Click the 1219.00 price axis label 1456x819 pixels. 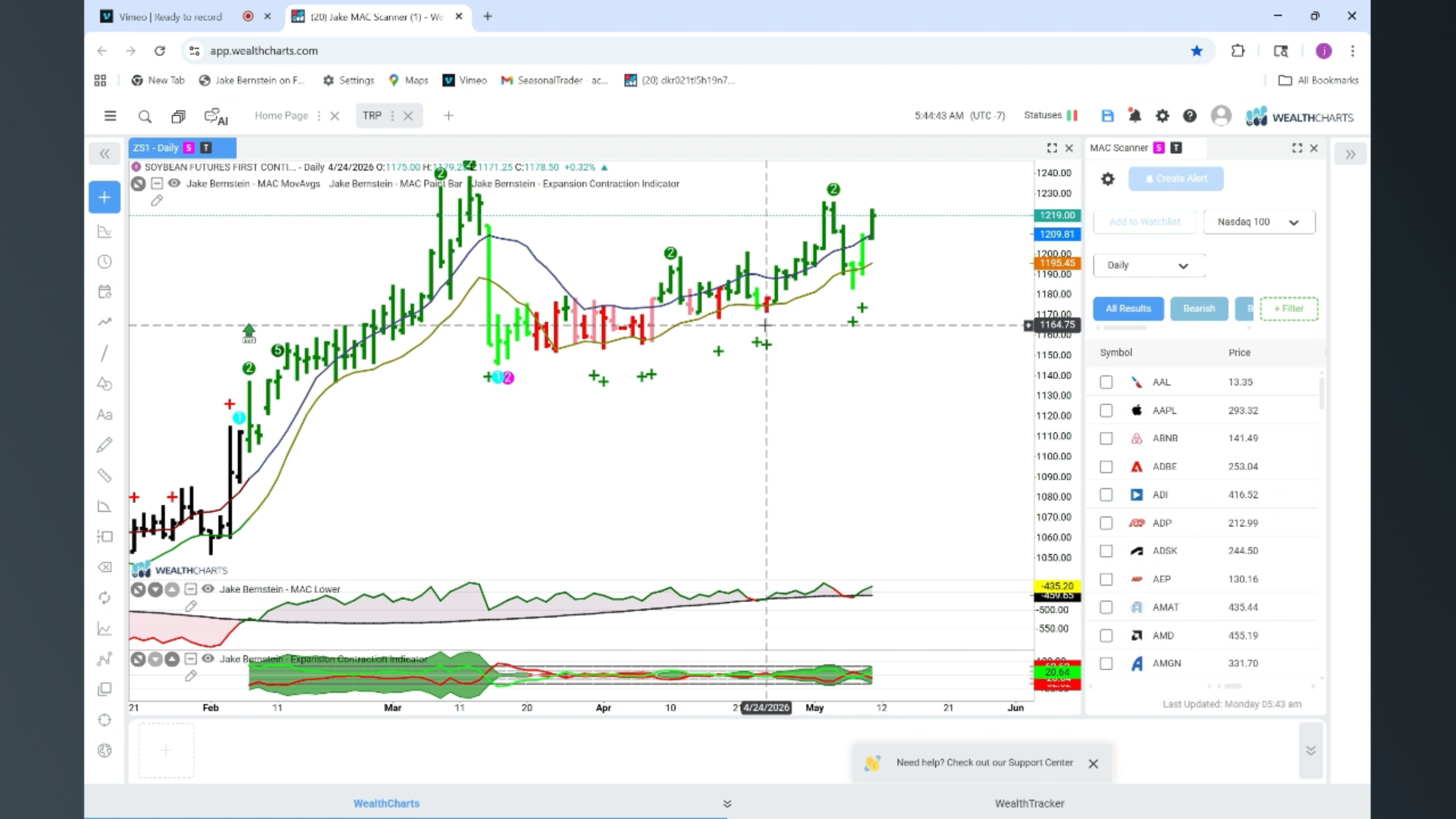(x=1057, y=215)
